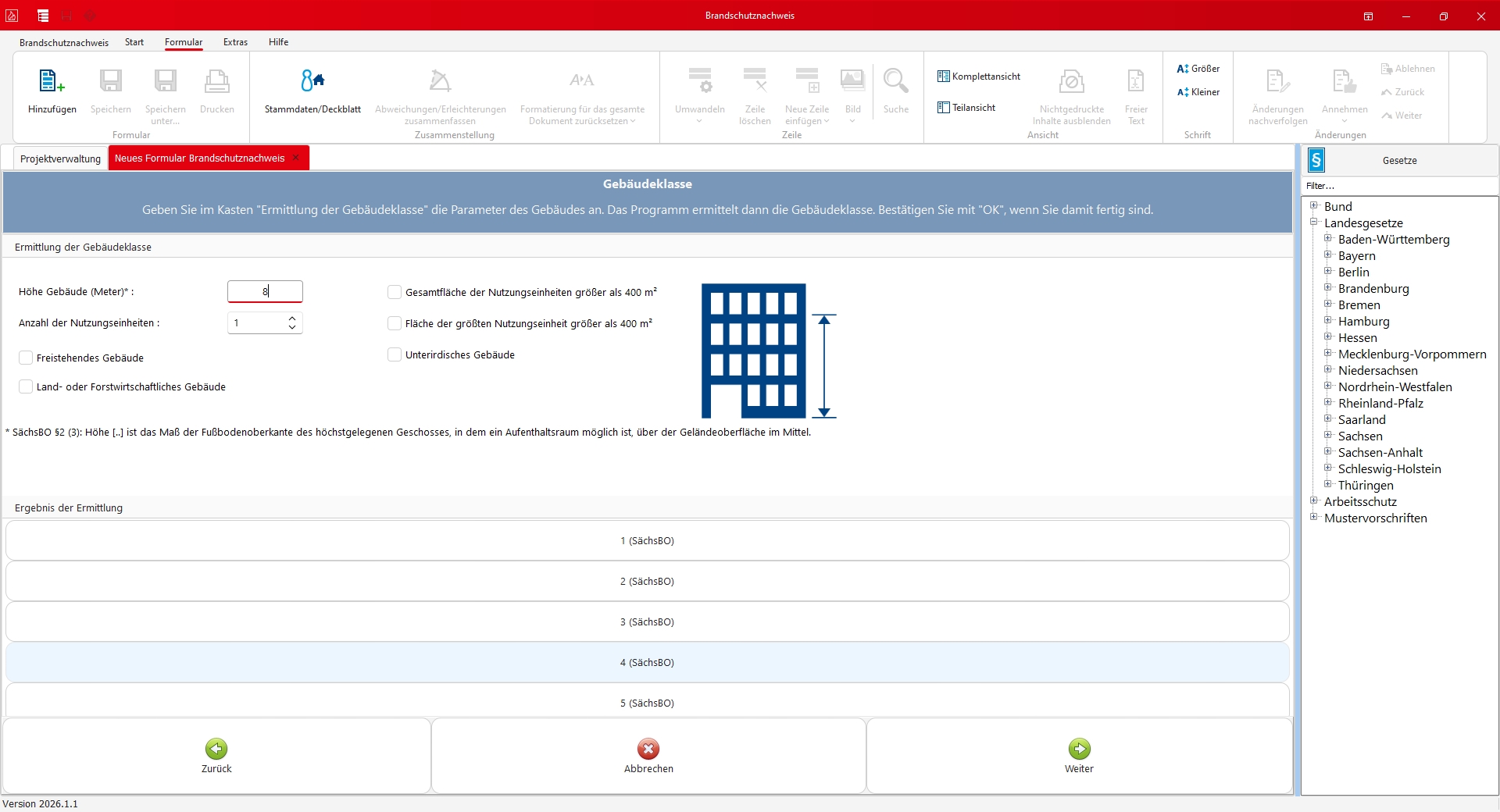
Task: Switch to Projektverwaltung tab
Action: [x=60, y=158]
